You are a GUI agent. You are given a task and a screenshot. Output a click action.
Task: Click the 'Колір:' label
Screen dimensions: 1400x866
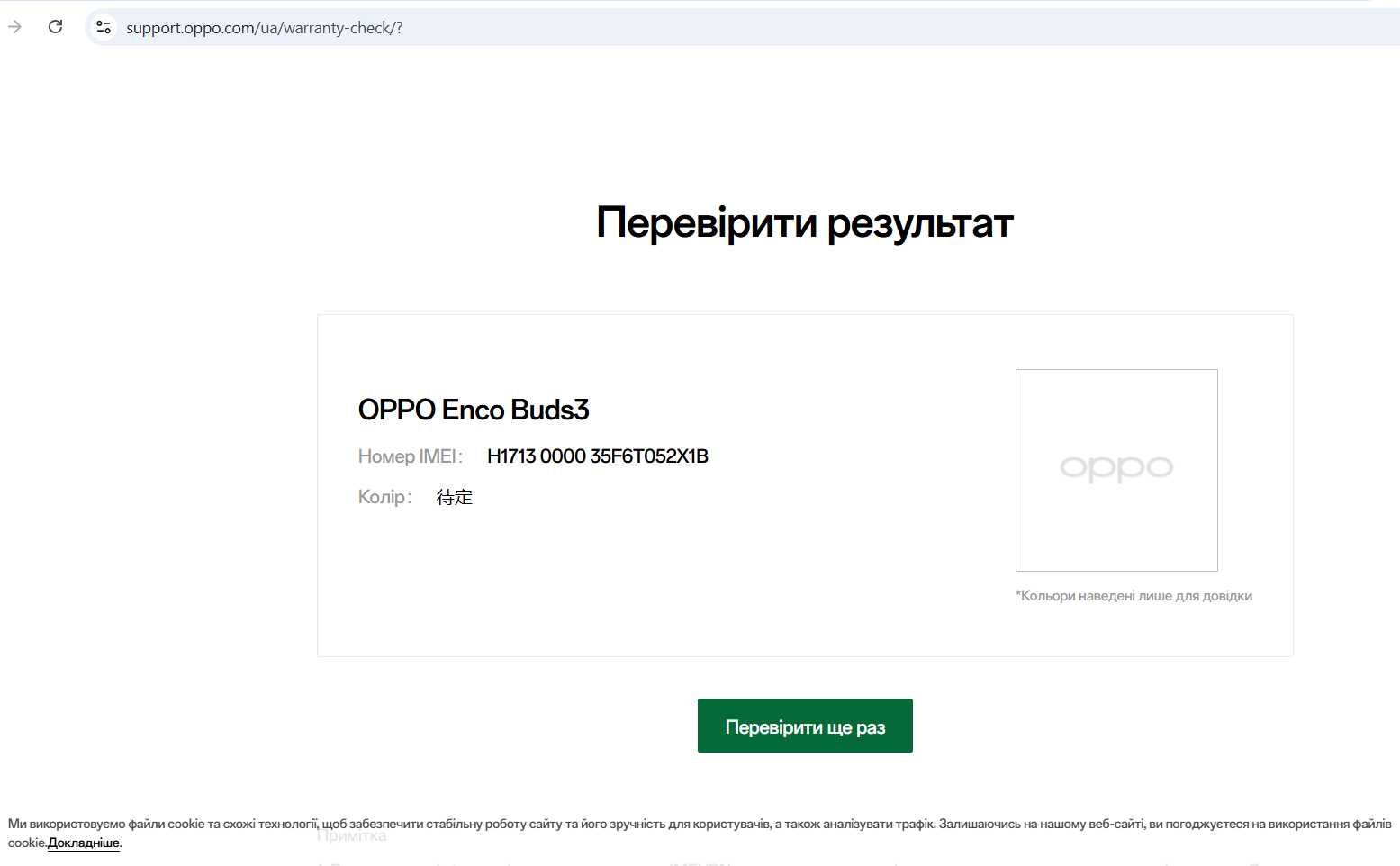[384, 497]
